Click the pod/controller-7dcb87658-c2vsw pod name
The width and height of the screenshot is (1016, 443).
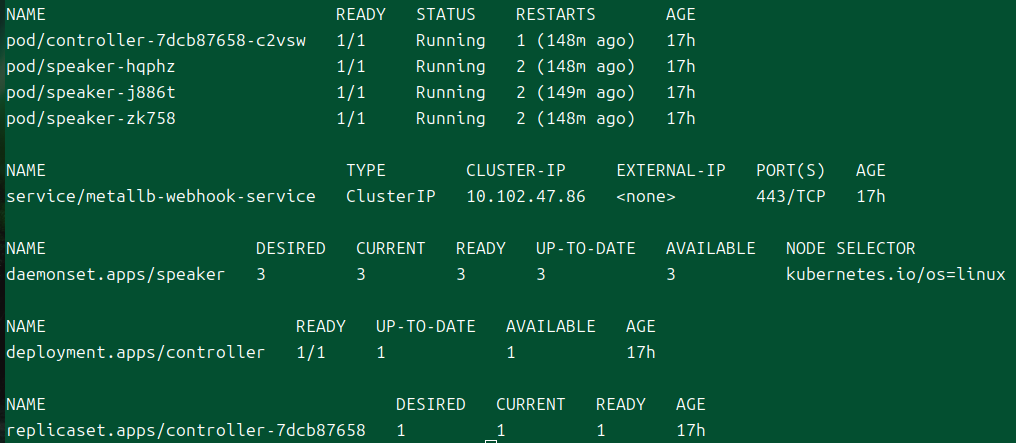(155, 41)
